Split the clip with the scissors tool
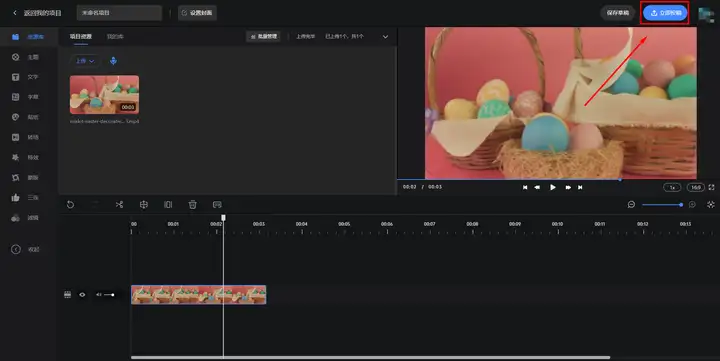This screenshot has height=361, width=720. point(119,205)
